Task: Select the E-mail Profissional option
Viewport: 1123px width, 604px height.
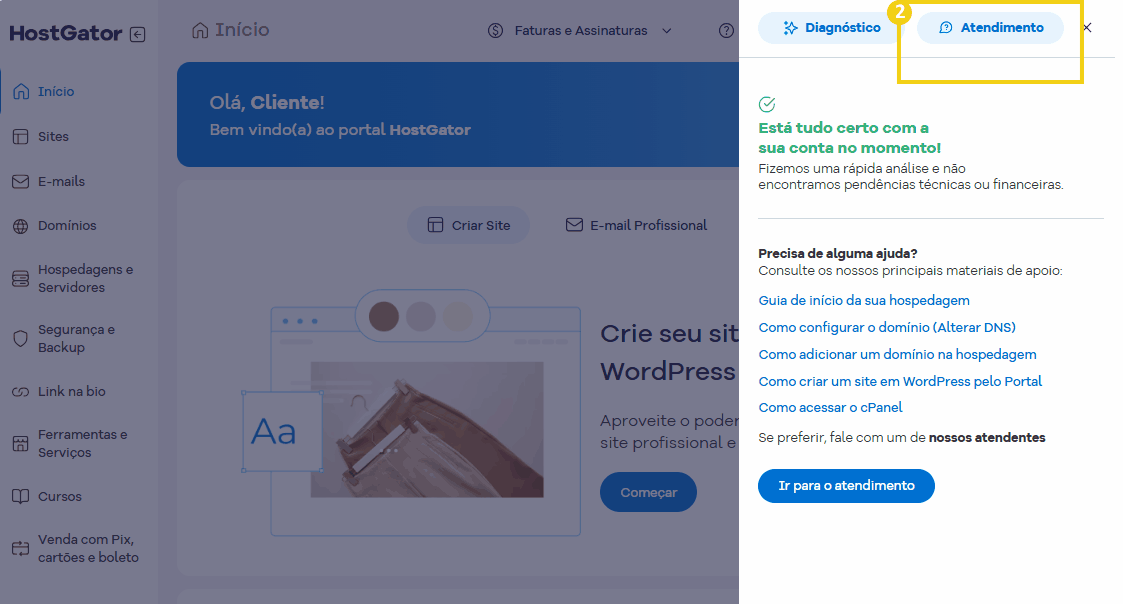Action: pyautogui.click(x=636, y=226)
